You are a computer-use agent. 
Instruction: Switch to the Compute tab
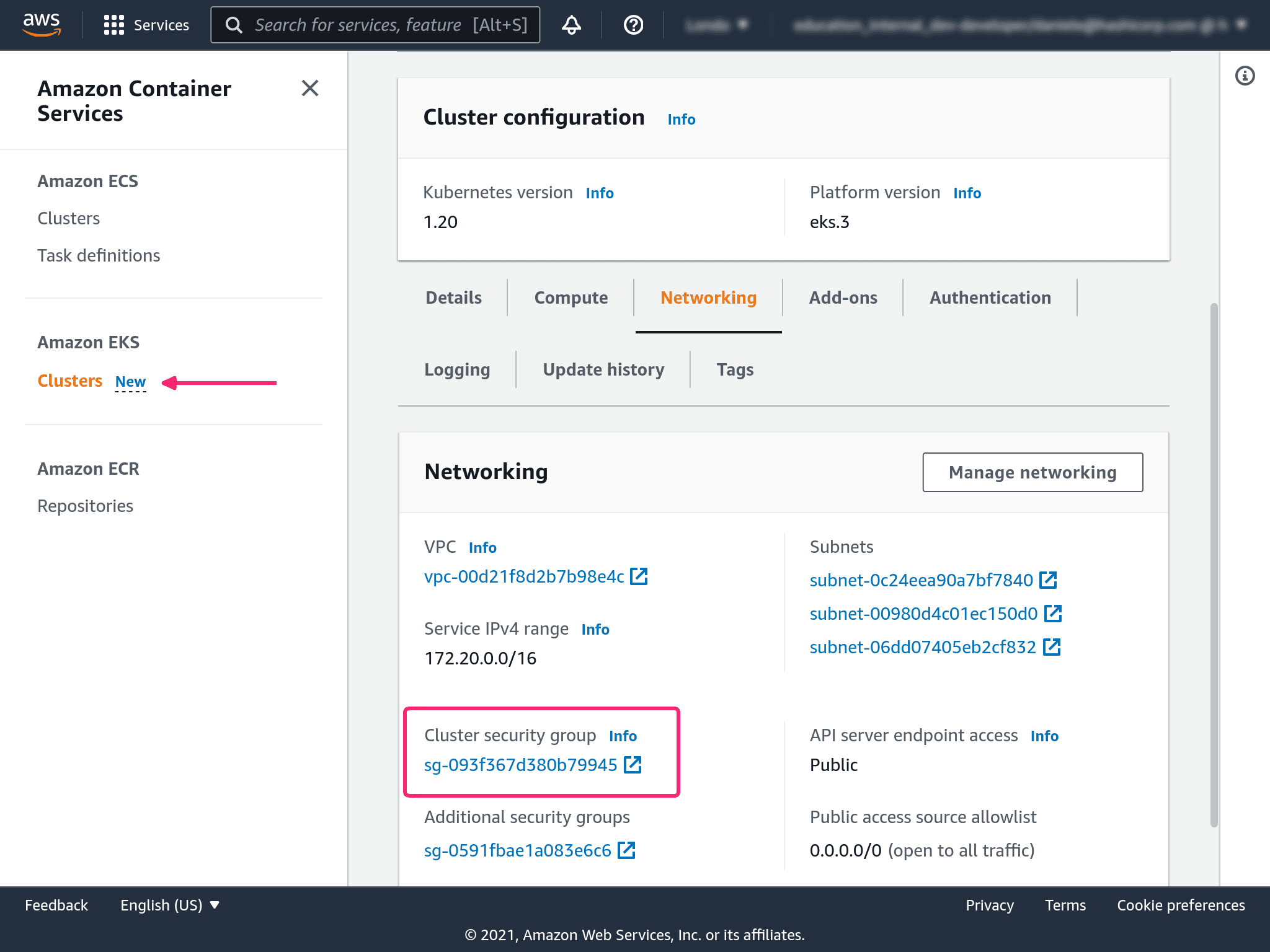571,297
